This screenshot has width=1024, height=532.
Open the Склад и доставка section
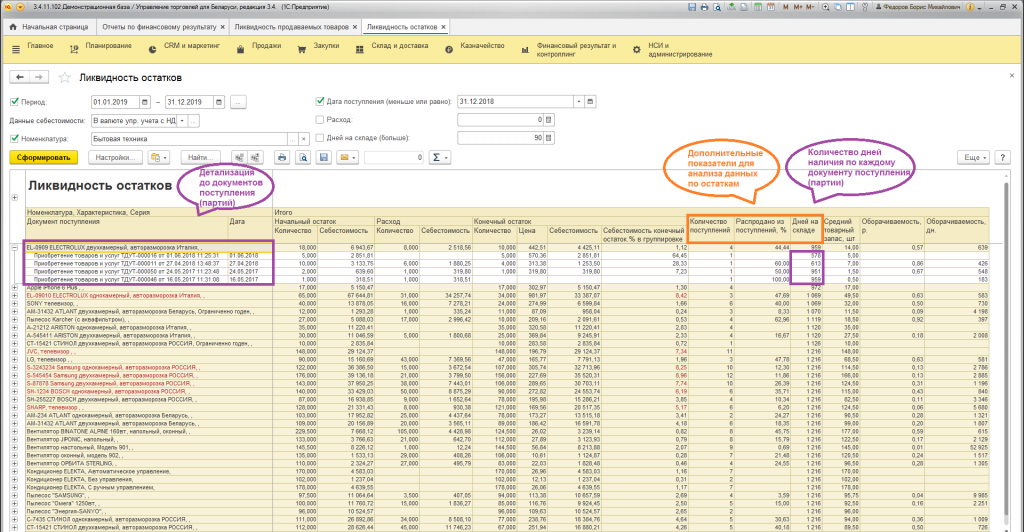coord(398,45)
